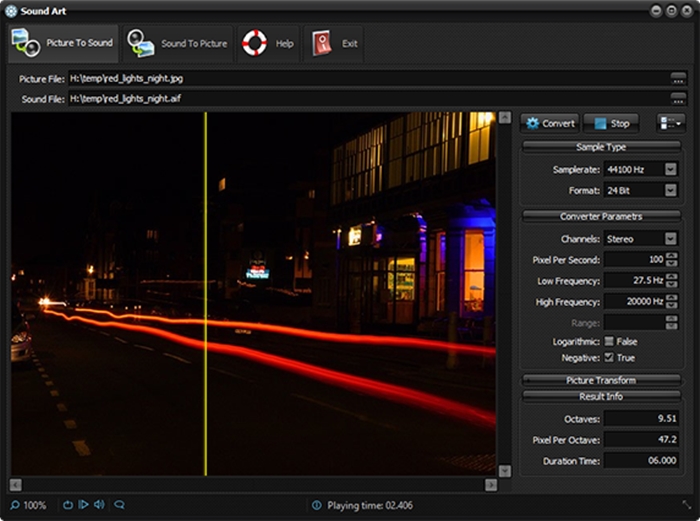Screen dimensions: 700x521
Task: Play the sound with the play icon
Action: pyautogui.click(x=83, y=505)
